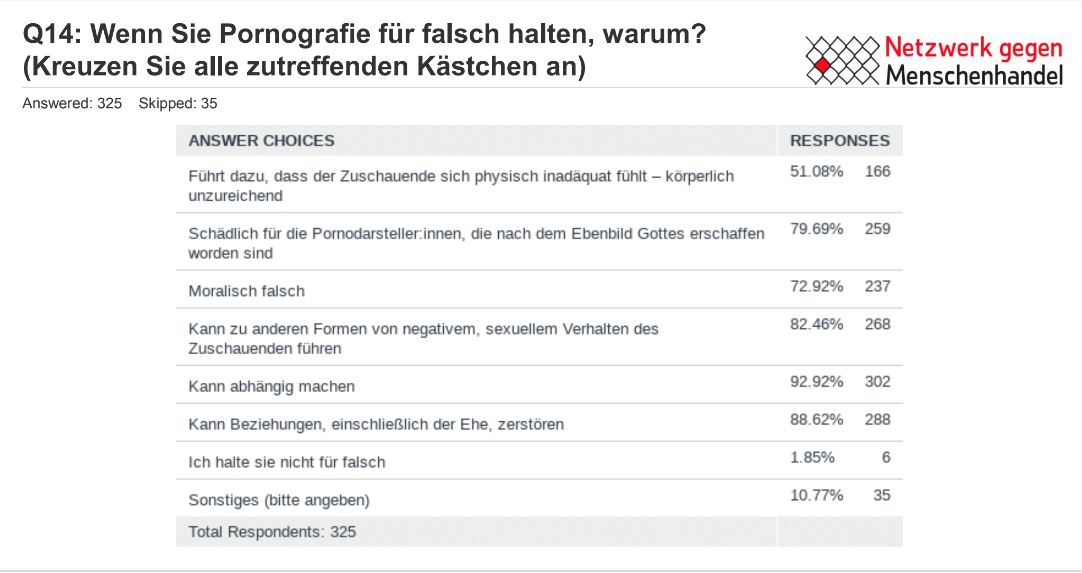Select the negativem sexuellem Verhalten answer row

click(423, 338)
